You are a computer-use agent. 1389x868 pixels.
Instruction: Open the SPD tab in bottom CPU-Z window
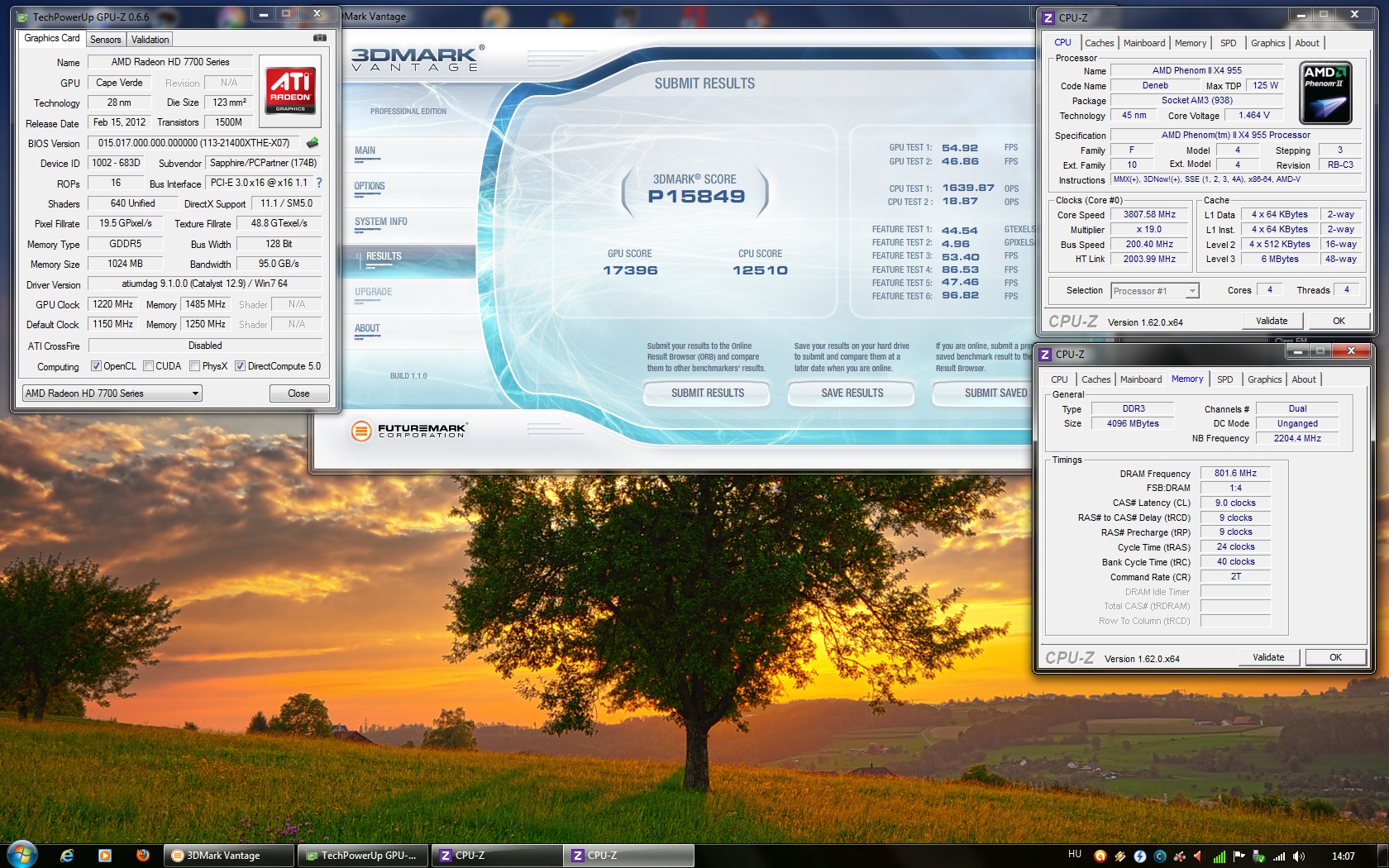pyautogui.click(x=1224, y=379)
